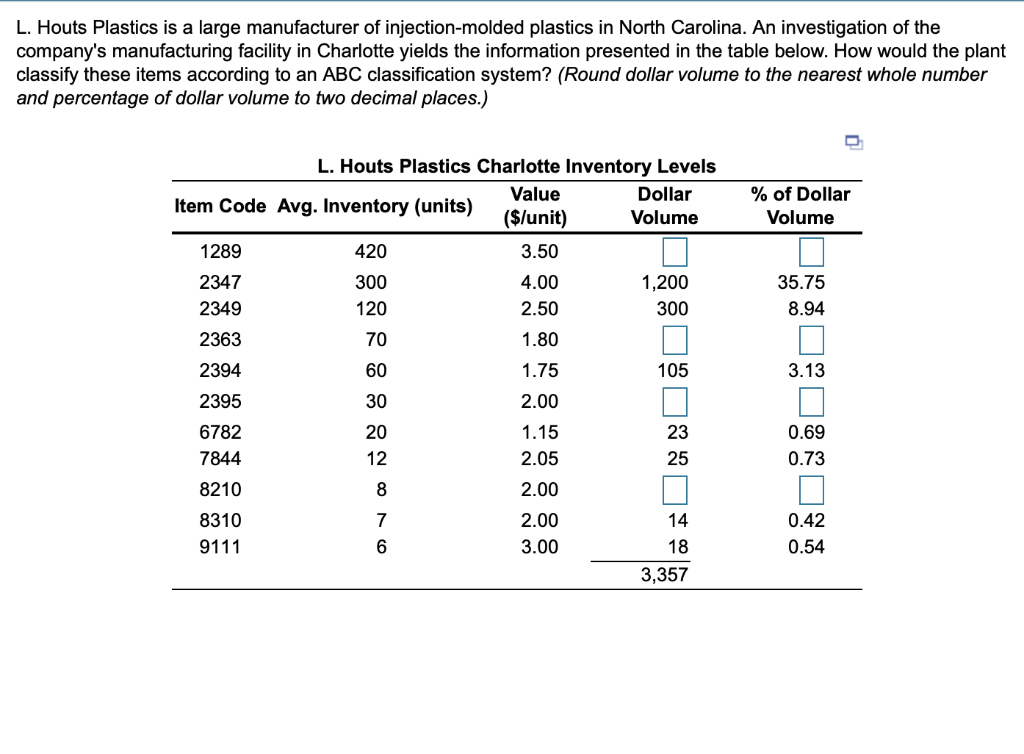This screenshot has height=754, width=1024.
Task: Click unit value 1.15
Action: [539, 432]
